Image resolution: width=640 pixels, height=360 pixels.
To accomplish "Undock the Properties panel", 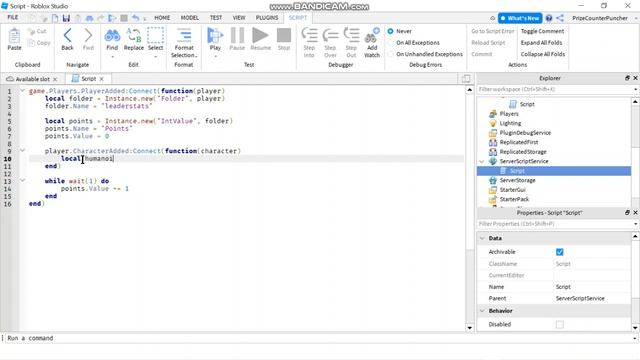I will [x=627, y=212].
